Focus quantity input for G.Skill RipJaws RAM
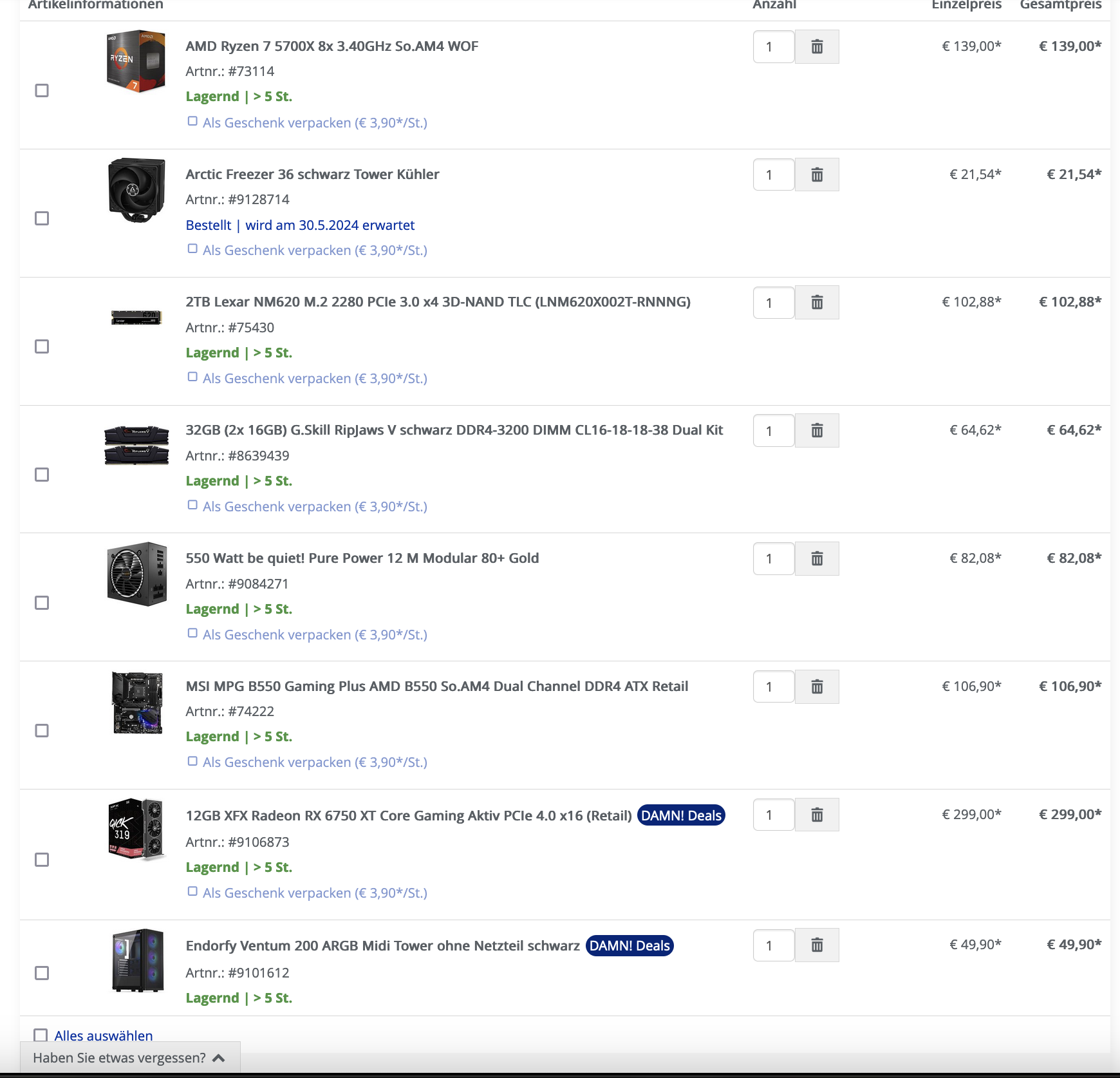This screenshot has width=1120, height=1078. [x=774, y=430]
